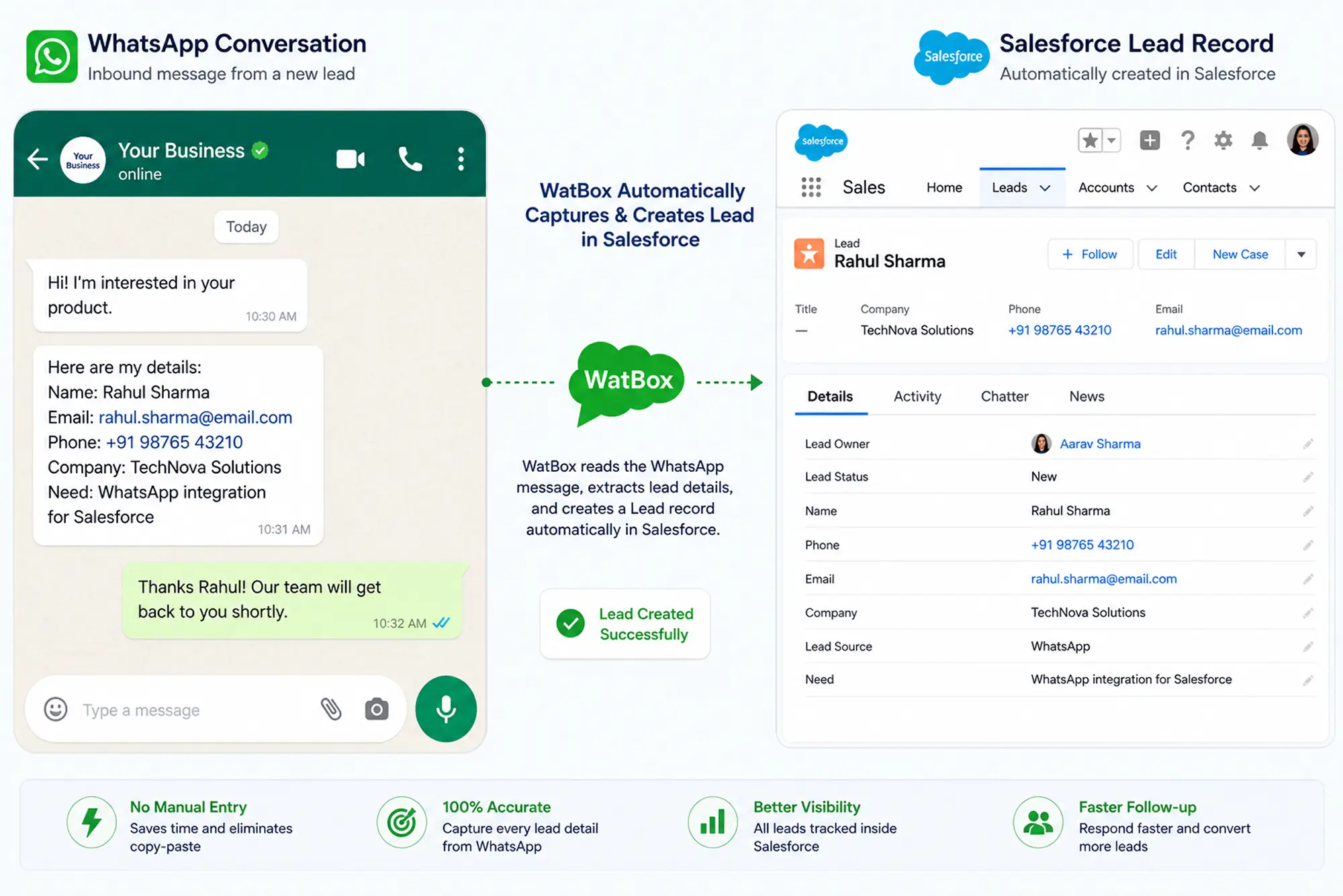1343x896 pixels.
Task: Click header phone +91 98765 43210 link
Action: pos(1060,330)
